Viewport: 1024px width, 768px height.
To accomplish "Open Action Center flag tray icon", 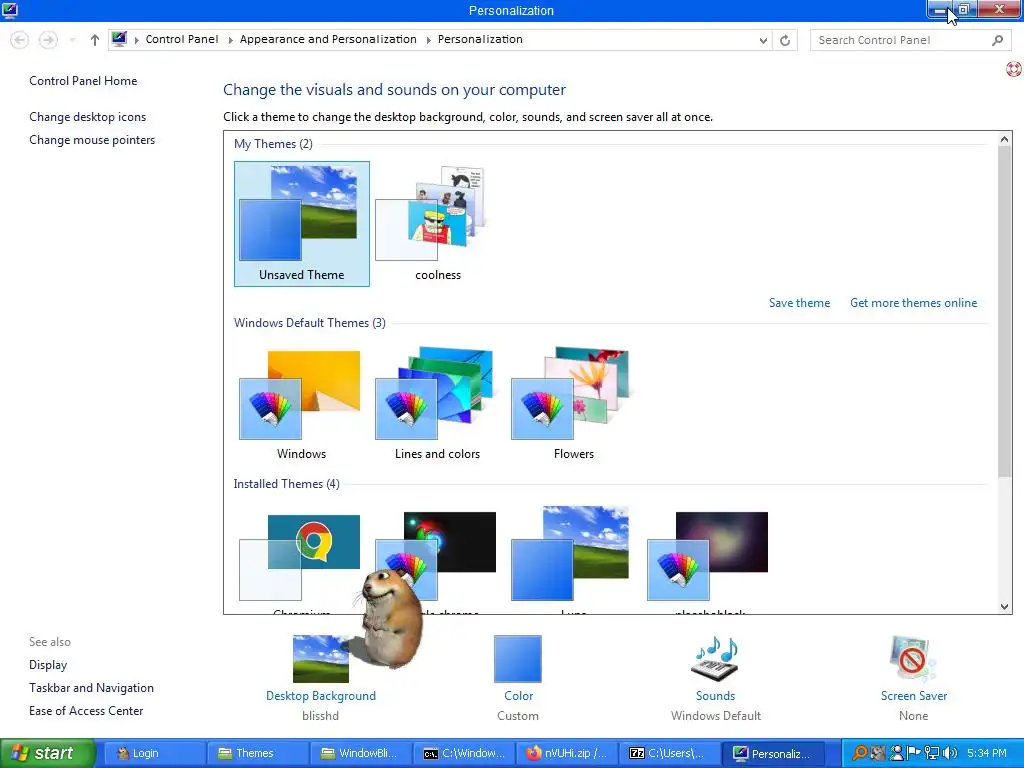I will pyautogui.click(x=914, y=753).
